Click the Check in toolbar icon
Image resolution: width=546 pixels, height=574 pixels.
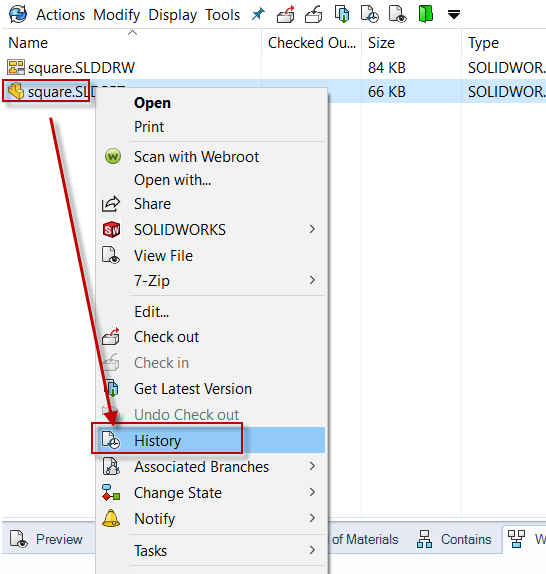[314, 15]
